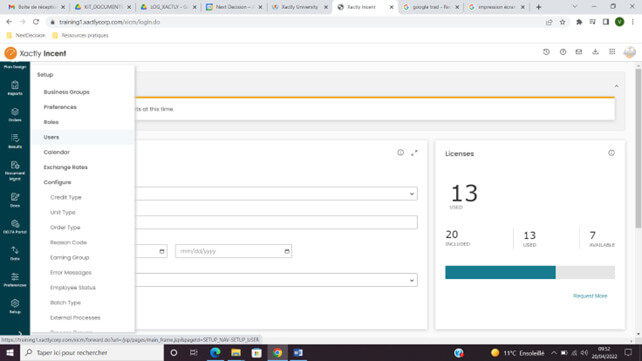Select Calendar in Setup menu

57,152
